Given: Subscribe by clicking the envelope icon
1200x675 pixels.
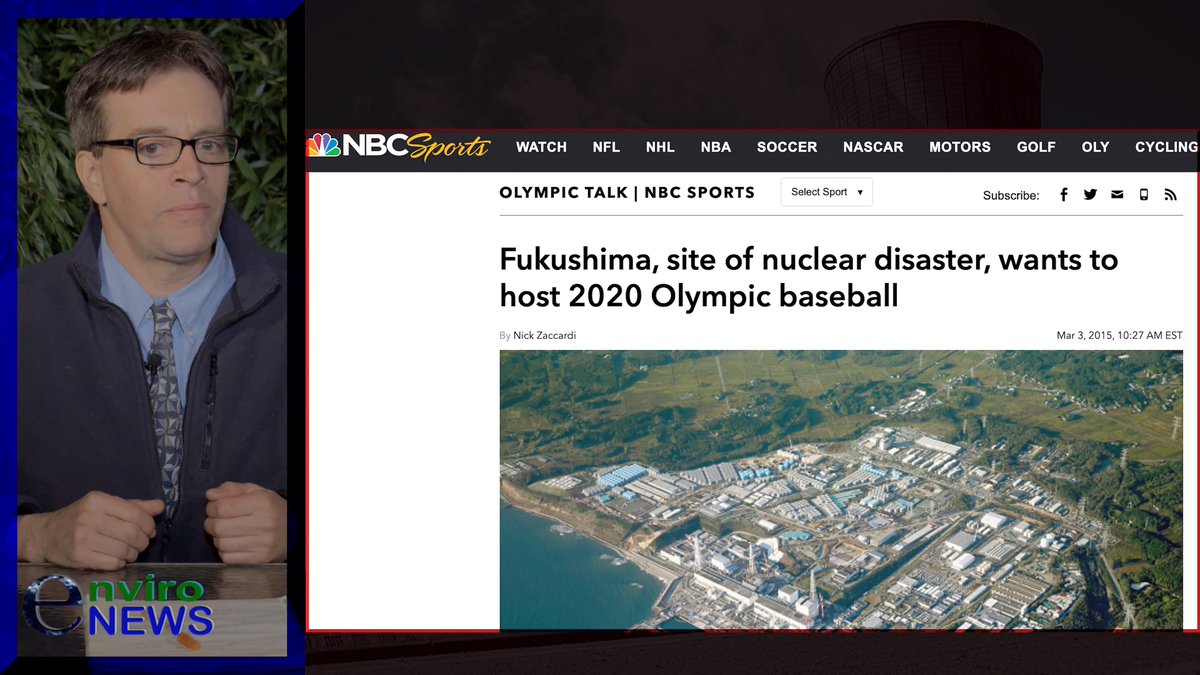Looking at the screenshot, I should 1117,194.
